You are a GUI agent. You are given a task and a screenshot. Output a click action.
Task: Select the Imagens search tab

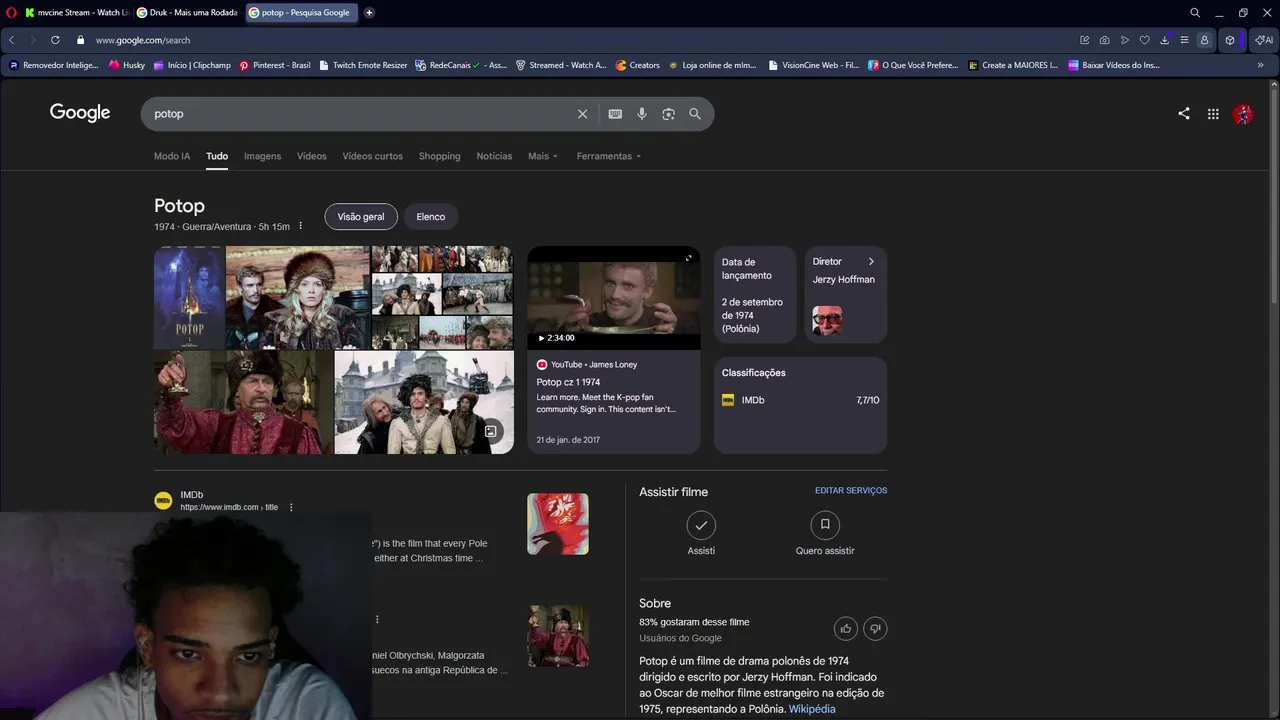tap(263, 156)
